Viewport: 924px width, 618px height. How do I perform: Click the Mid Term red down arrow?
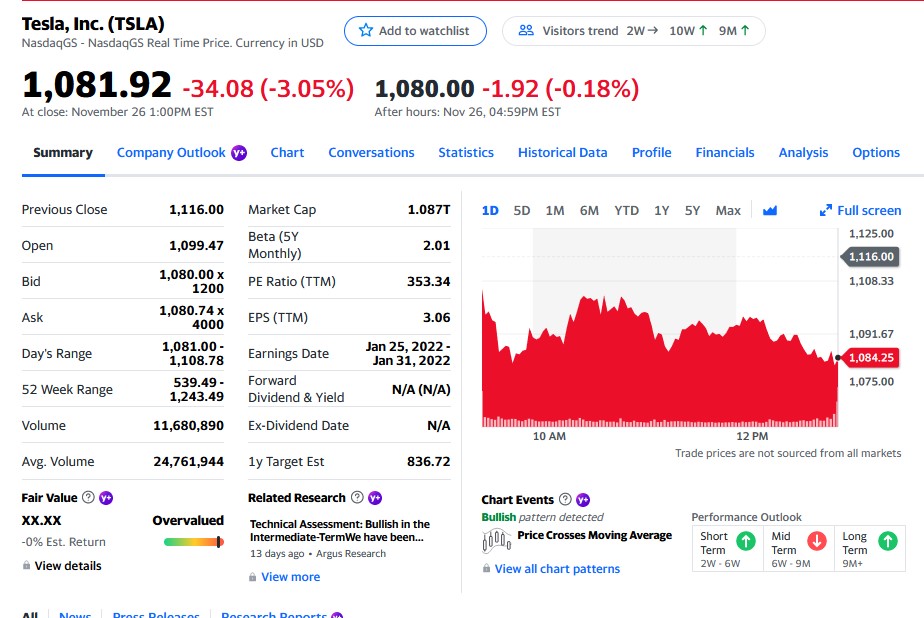(x=816, y=541)
